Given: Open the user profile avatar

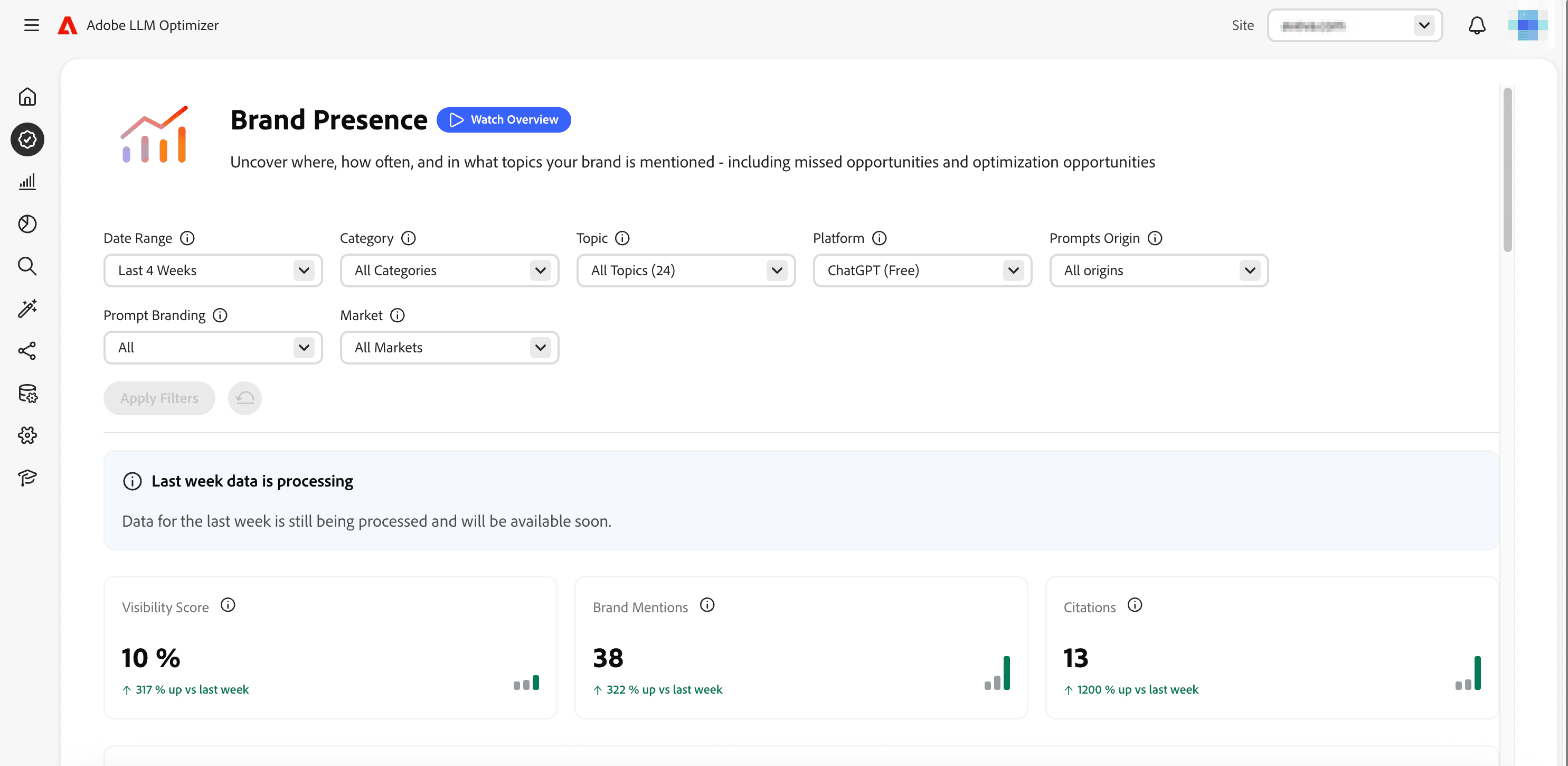Looking at the screenshot, I should pyautogui.click(x=1528, y=25).
